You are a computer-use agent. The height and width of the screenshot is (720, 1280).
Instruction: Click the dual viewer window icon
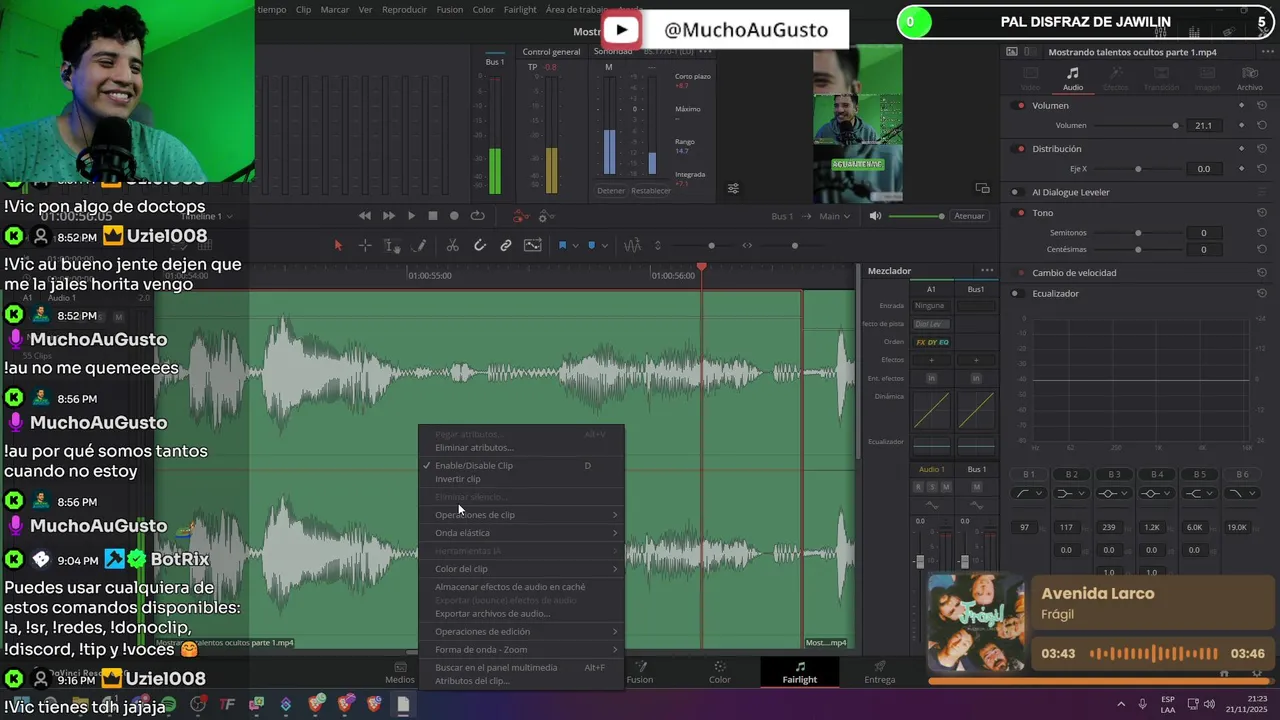click(982, 188)
